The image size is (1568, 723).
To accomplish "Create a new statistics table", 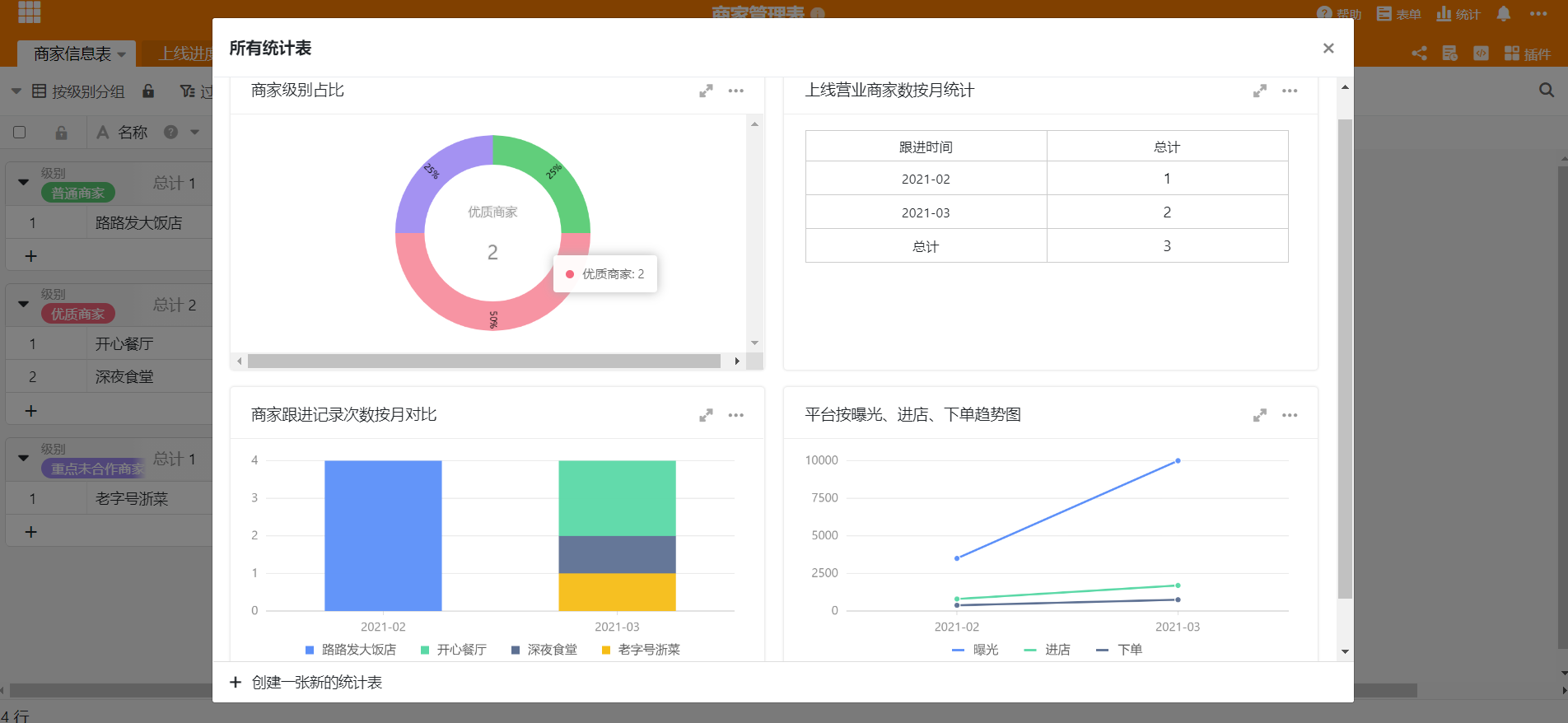I will point(306,682).
